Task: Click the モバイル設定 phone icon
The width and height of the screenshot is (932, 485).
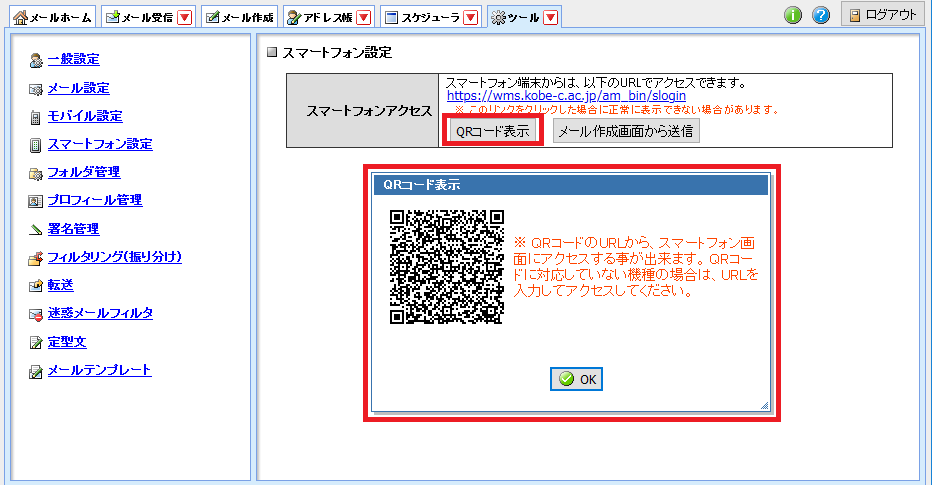Action: tap(36, 117)
